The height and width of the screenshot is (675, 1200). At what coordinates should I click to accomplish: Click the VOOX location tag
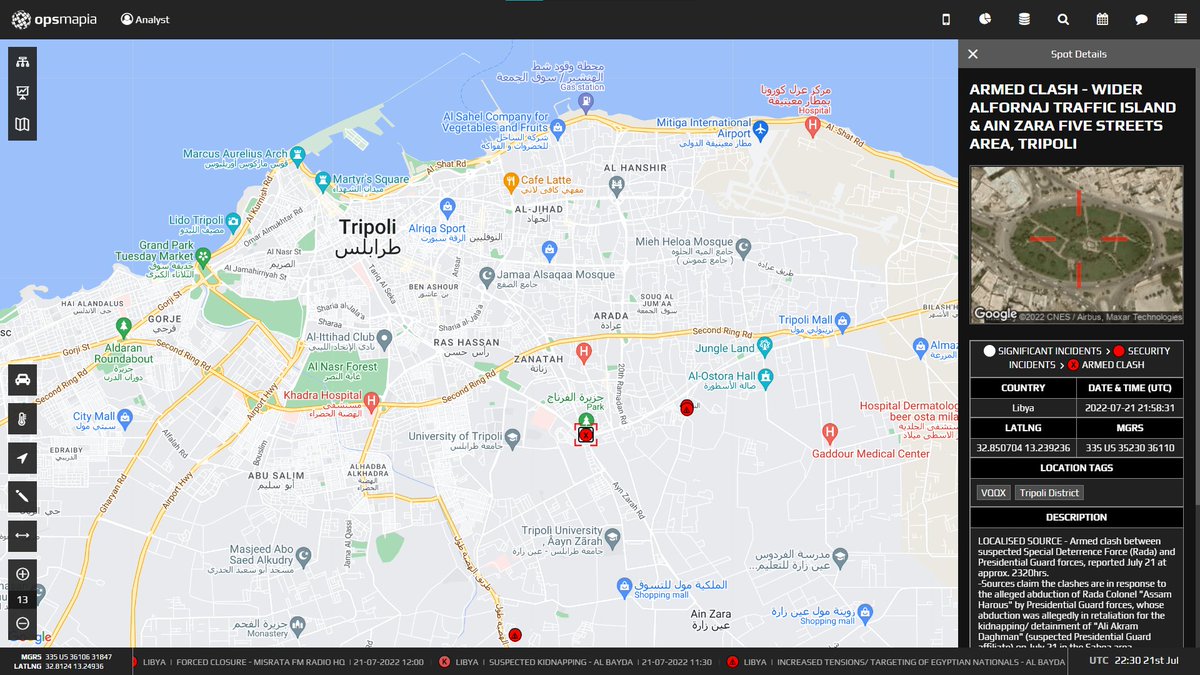tap(993, 492)
